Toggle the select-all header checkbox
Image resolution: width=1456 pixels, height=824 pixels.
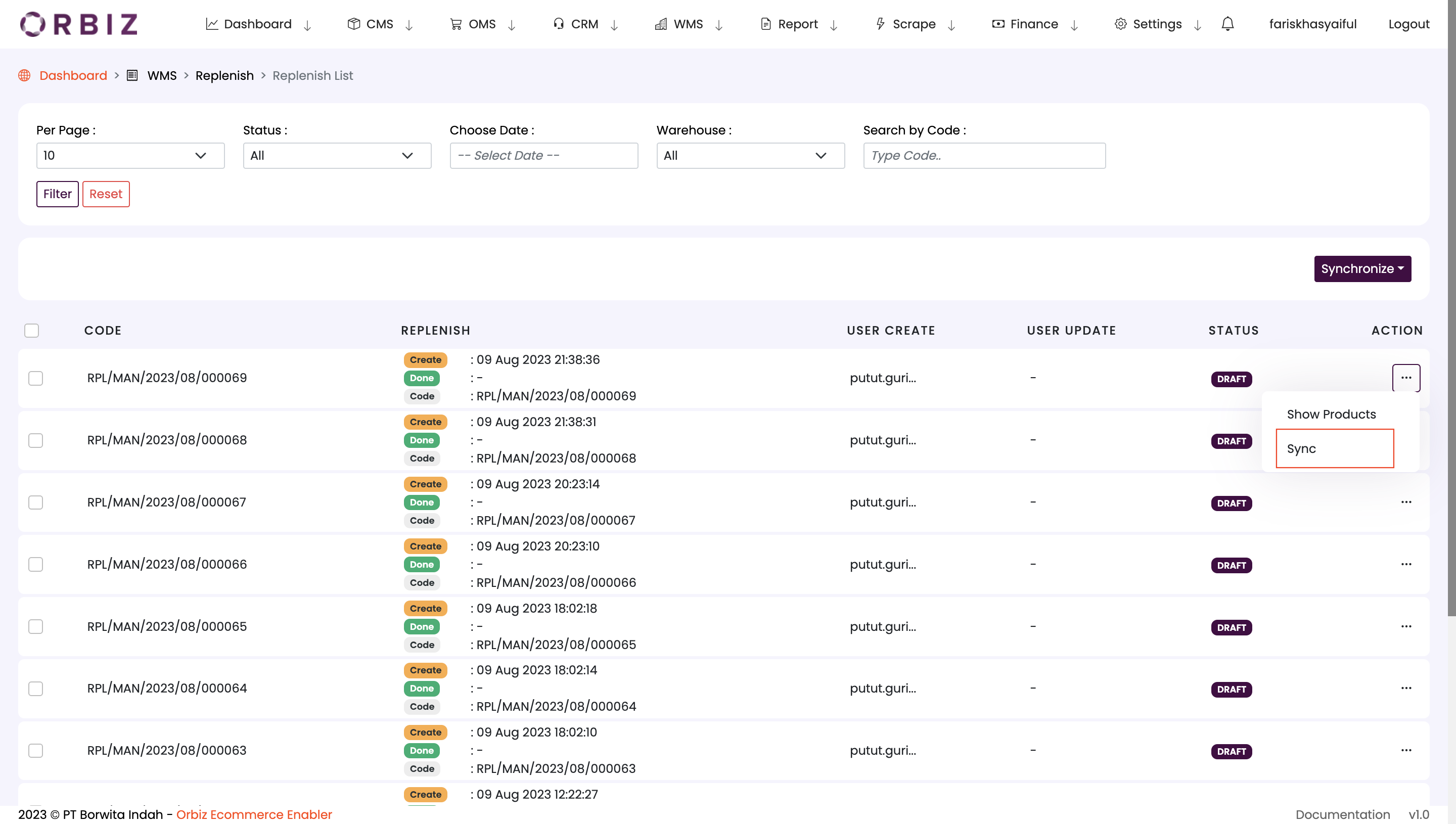pos(32,331)
